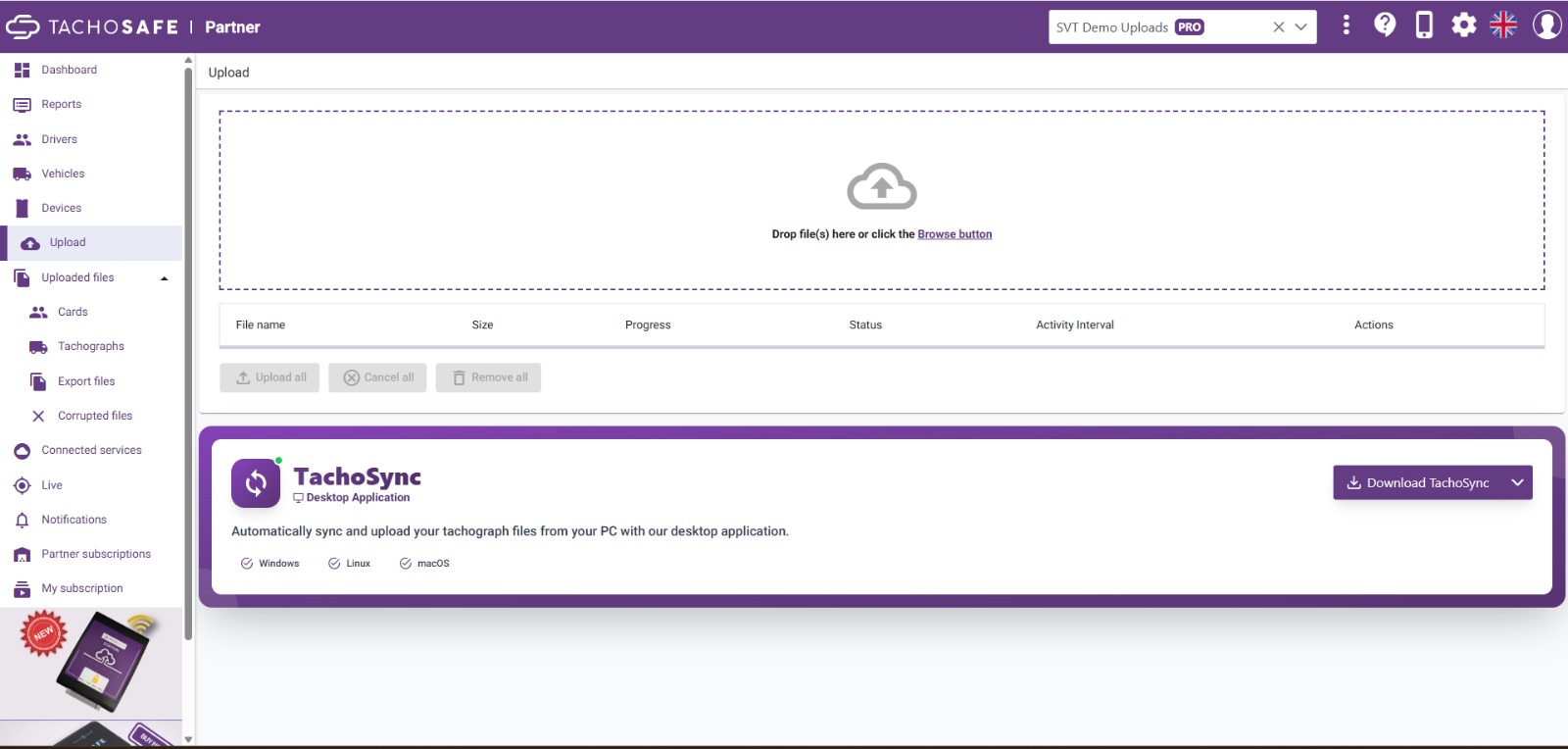The width and height of the screenshot is (1568, 749).
Task: Select Tachographs under Uploaded files
Action: click(x=91, y=346)
